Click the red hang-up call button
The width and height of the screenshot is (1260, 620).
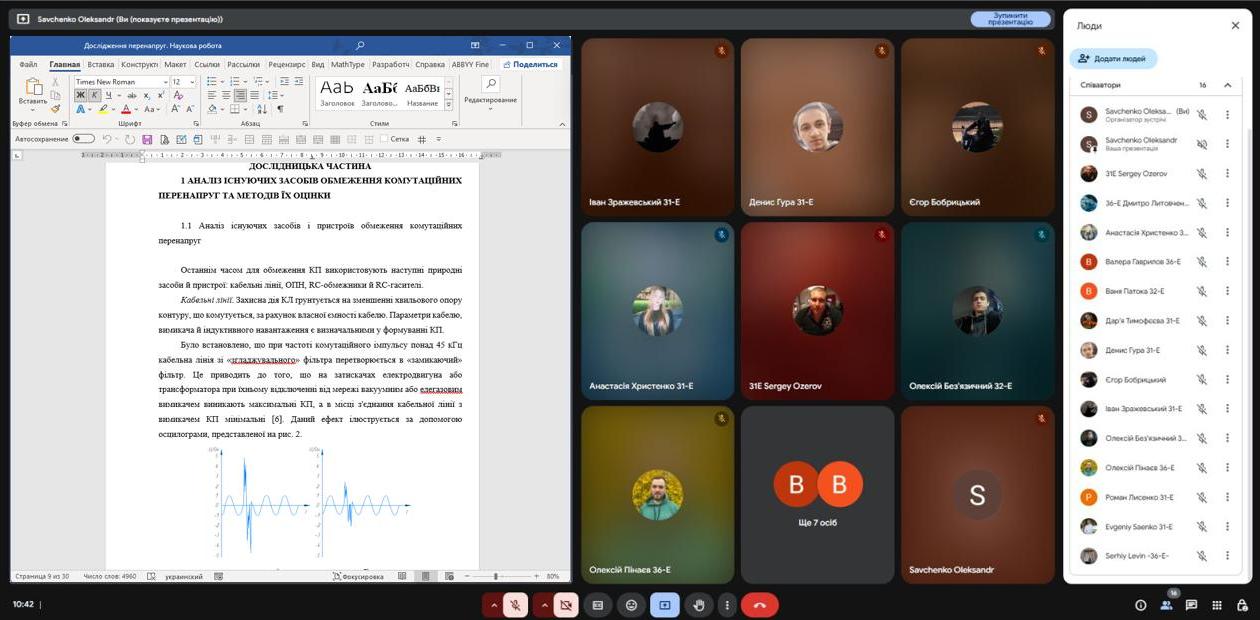(x=759, y=605)
